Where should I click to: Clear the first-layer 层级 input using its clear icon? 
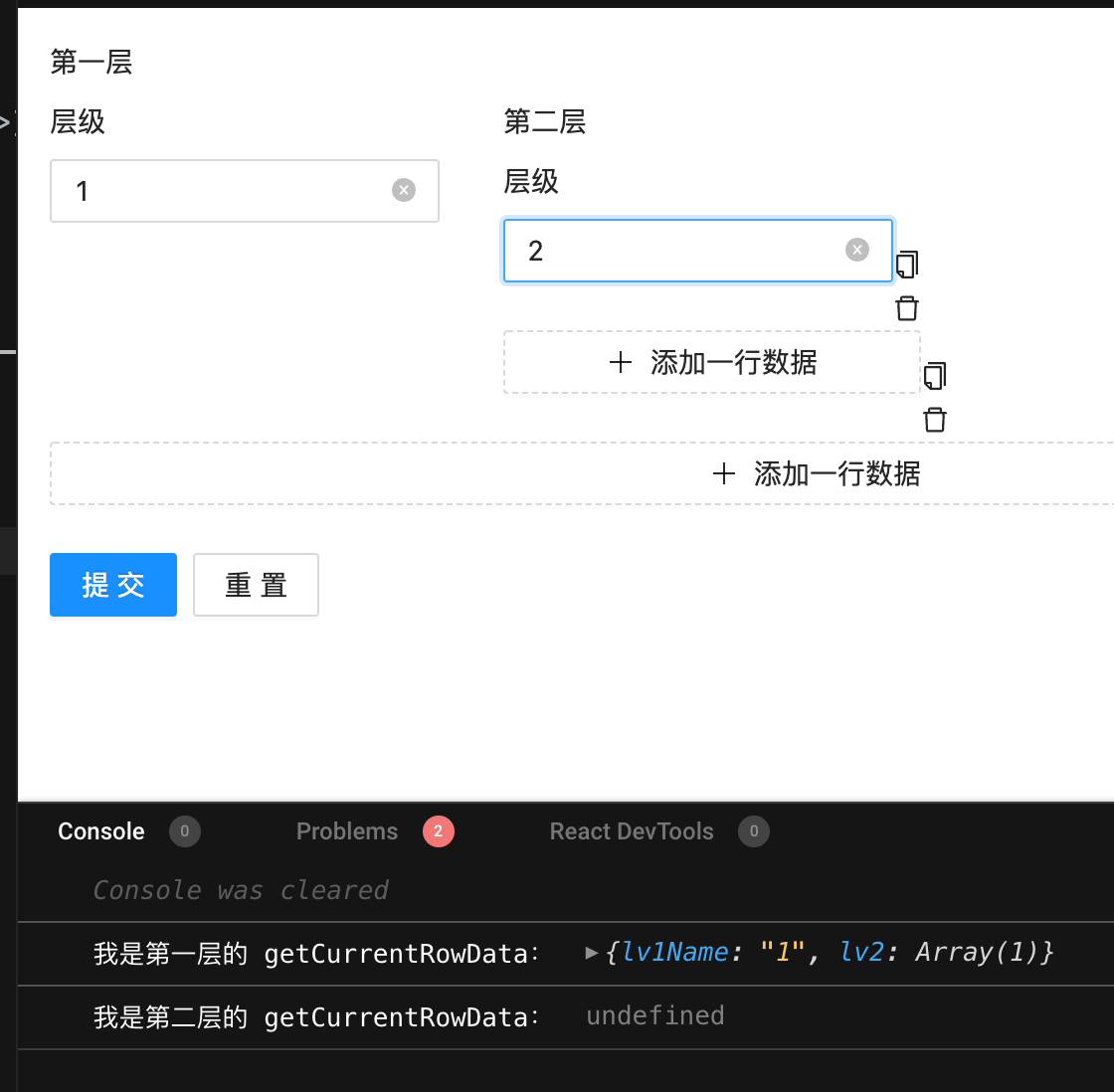click(403, 190)
